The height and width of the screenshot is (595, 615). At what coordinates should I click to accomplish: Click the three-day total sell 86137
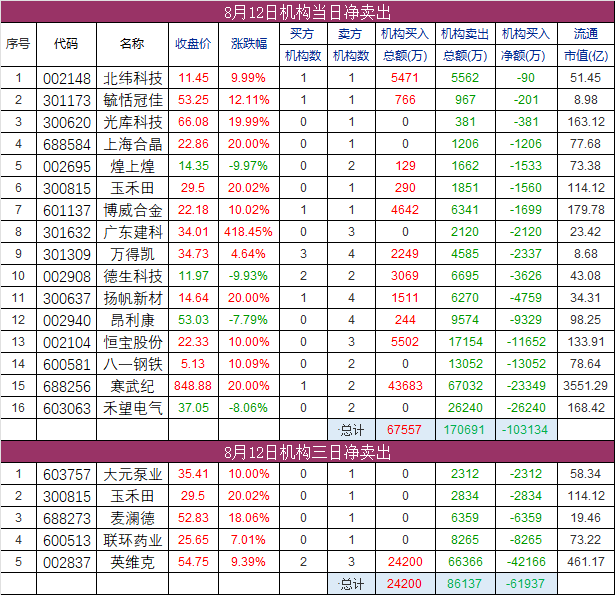pos(464,584)
